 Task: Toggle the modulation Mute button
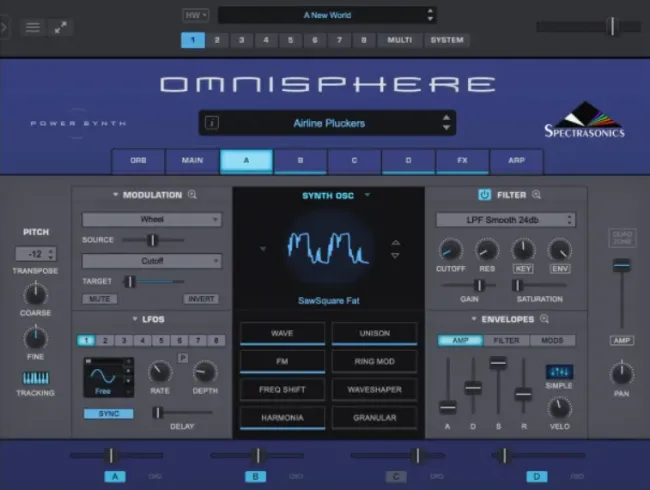(99, 299)
